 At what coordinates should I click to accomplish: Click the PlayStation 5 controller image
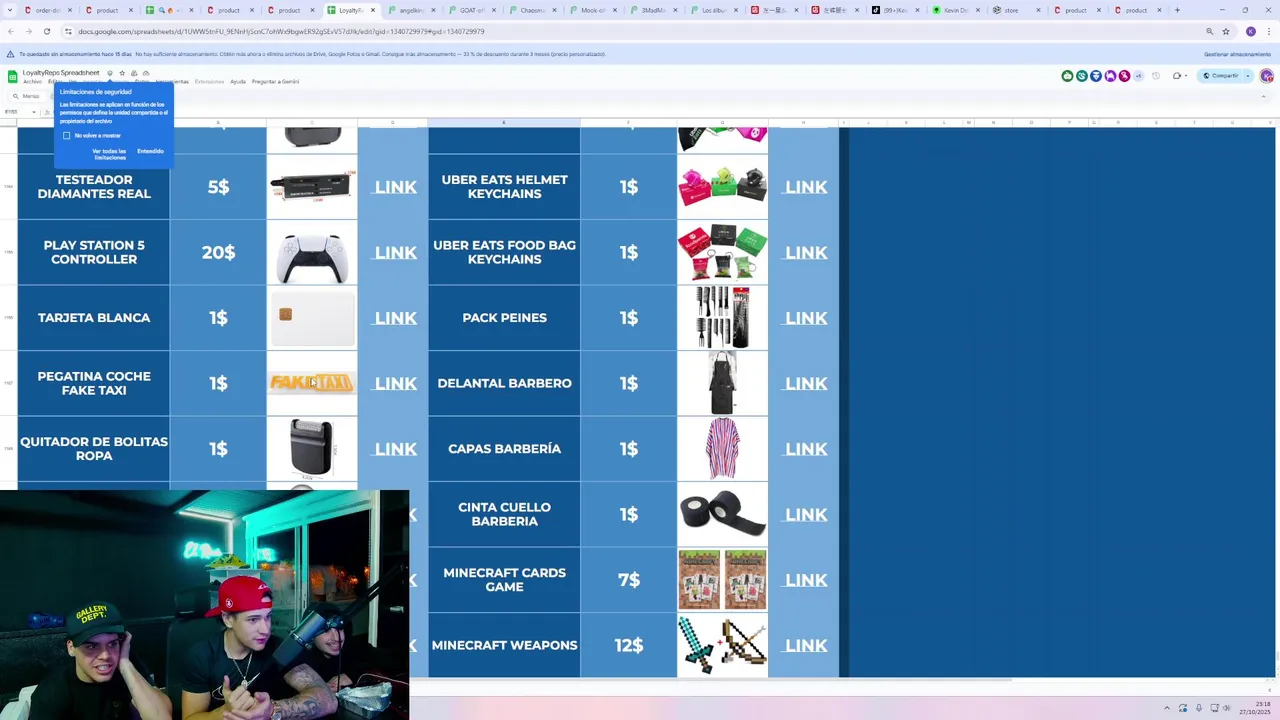pos(312,257)
